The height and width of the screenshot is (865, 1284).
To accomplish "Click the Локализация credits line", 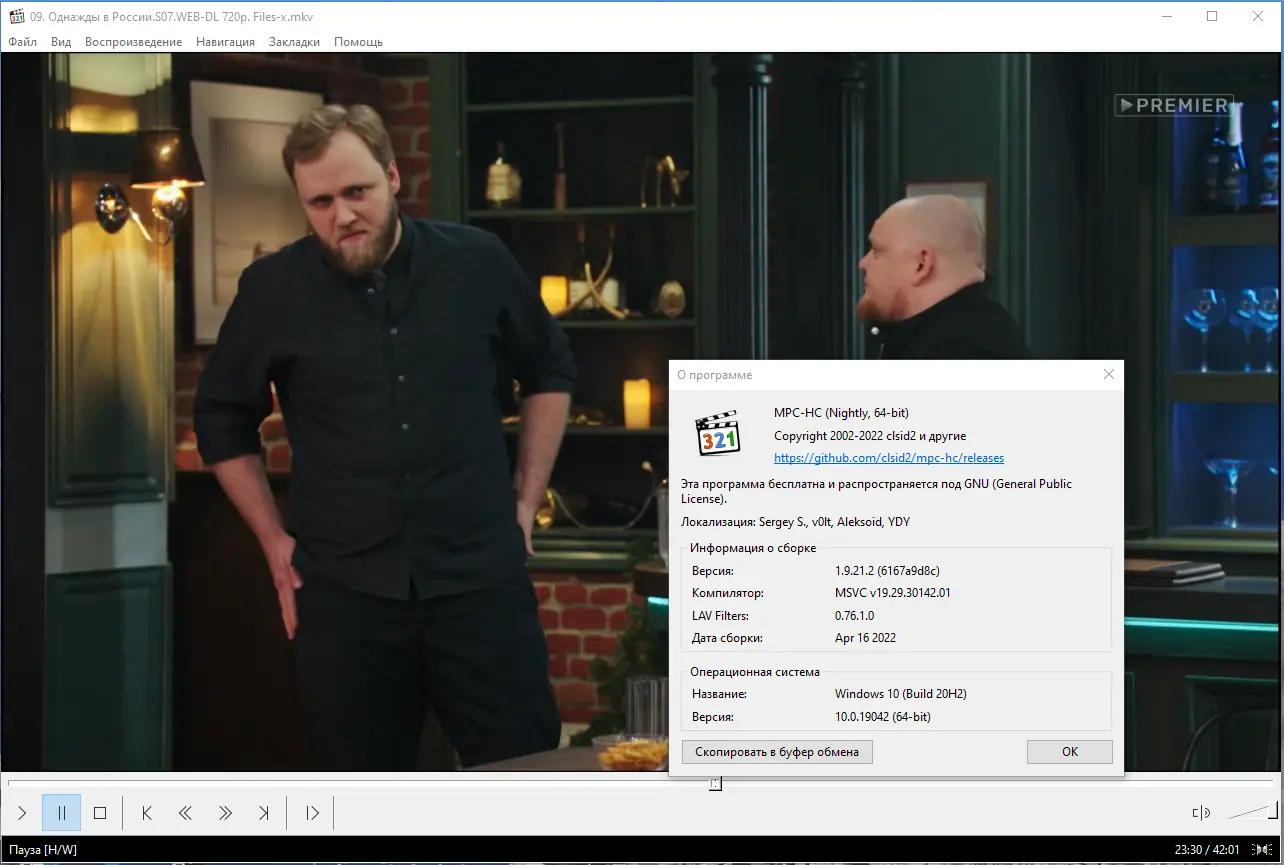I will tap(795, 522).
